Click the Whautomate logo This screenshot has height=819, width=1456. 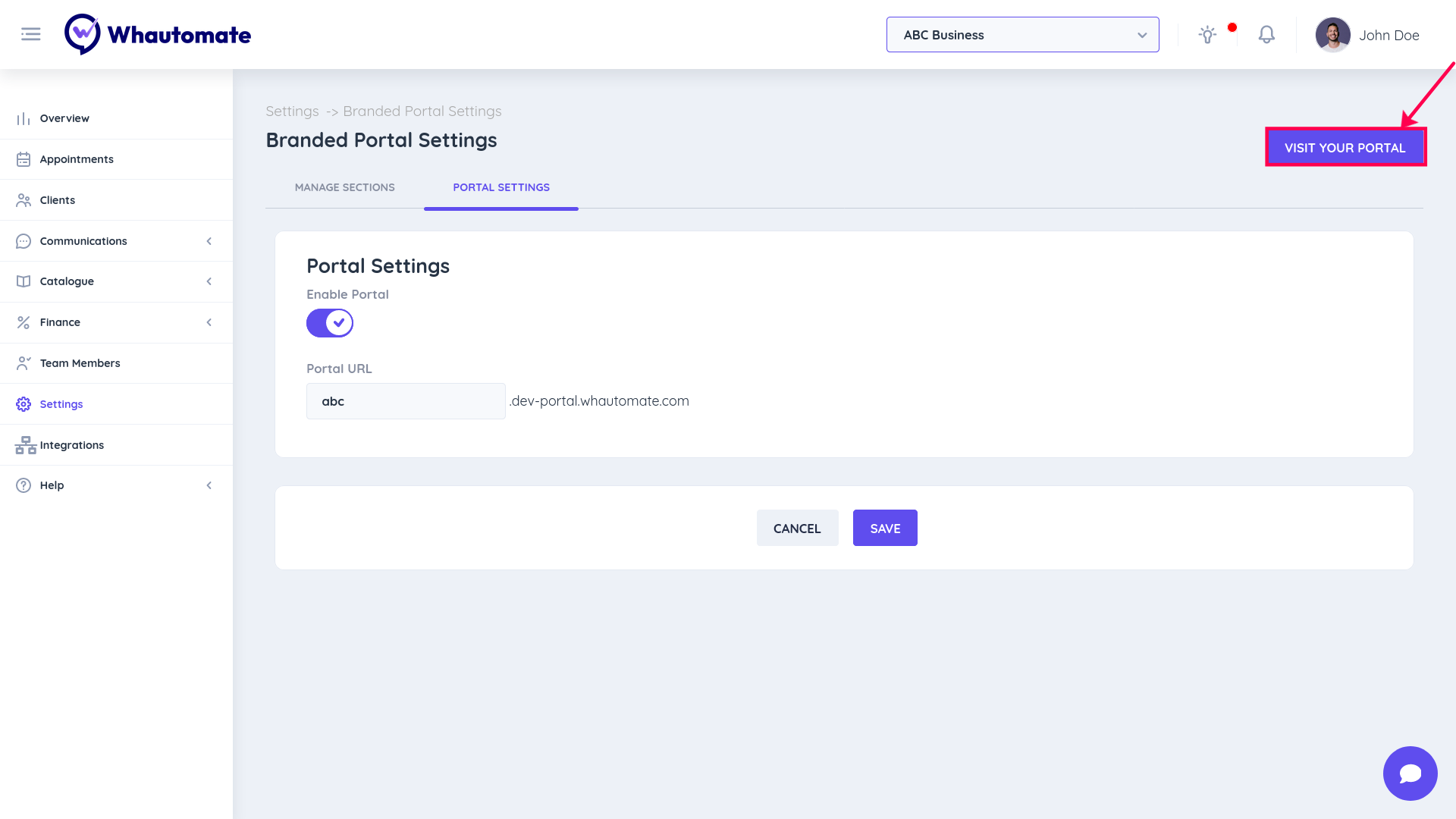pos(158,34)
